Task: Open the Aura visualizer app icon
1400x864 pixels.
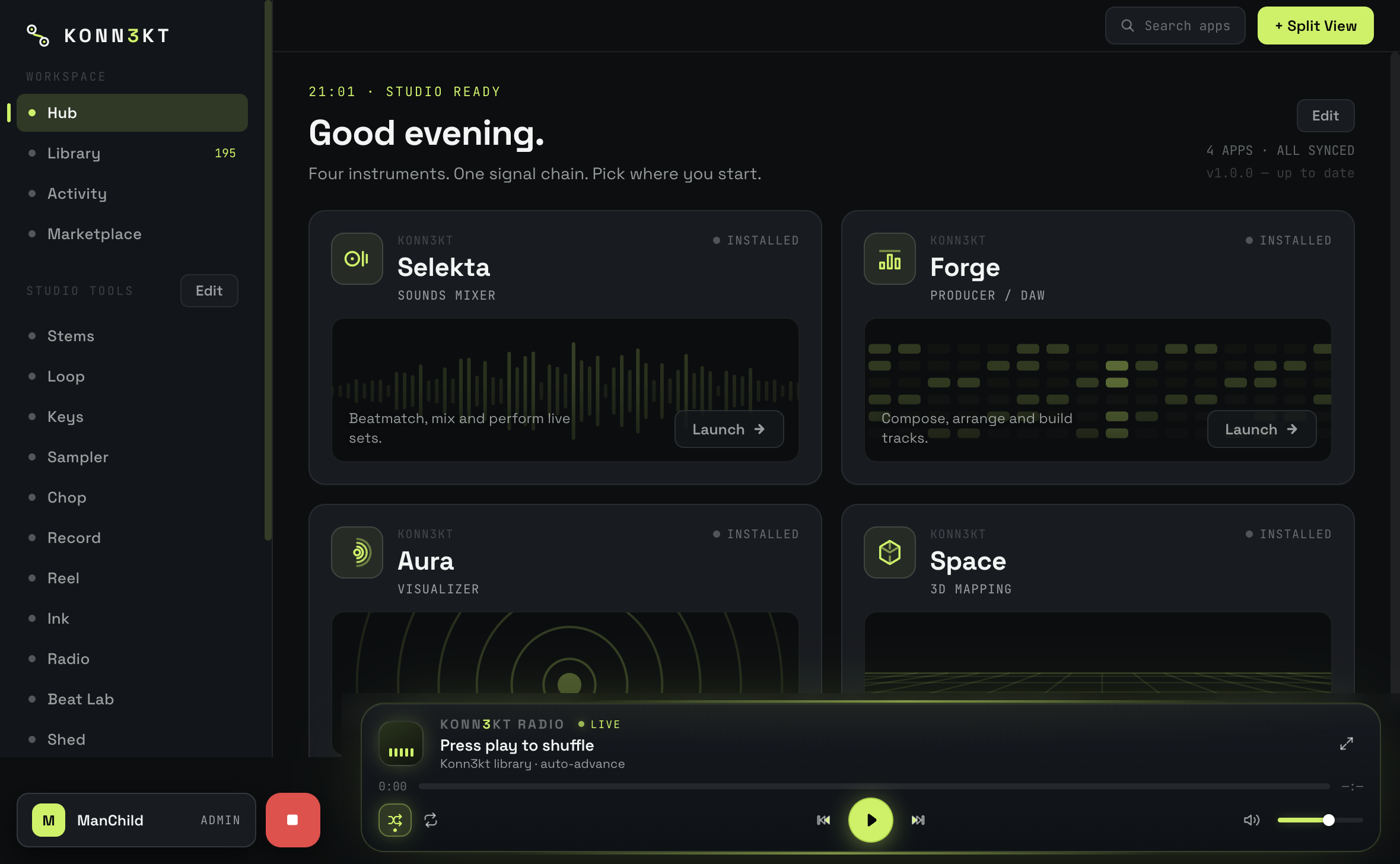Action: (357, 552)
